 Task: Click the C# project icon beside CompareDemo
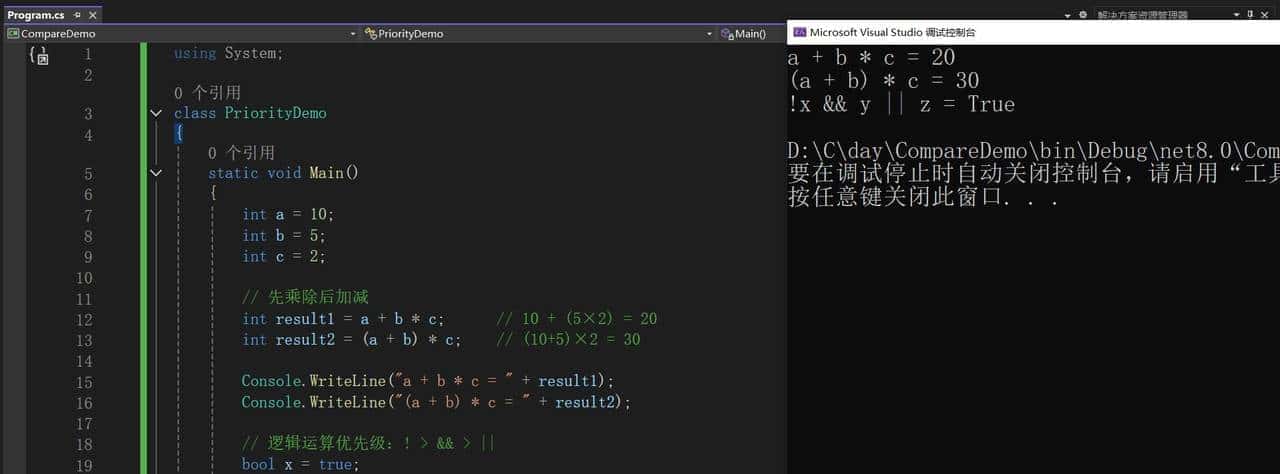tap(13, 34)
